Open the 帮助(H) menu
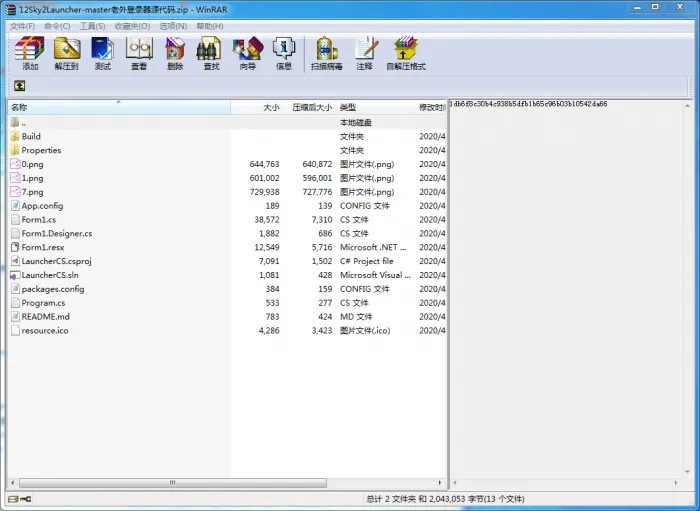The image size is (700, 511). pos(210,26)
